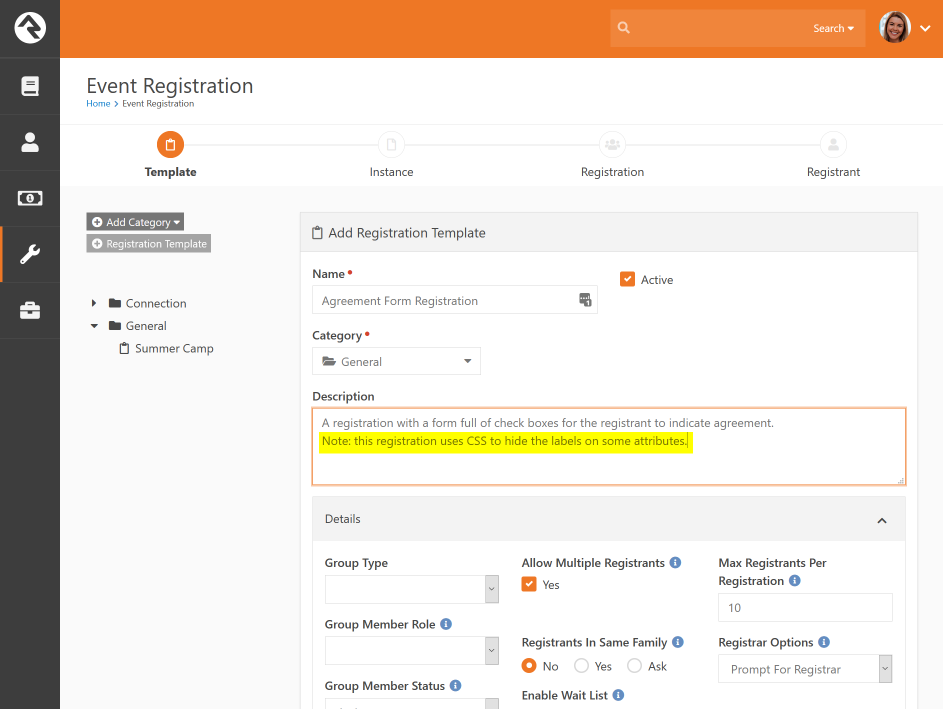Open the Prompt For Registrar dropdown
The width and height of the screenshot is (943, 709).
coord(805,669)
